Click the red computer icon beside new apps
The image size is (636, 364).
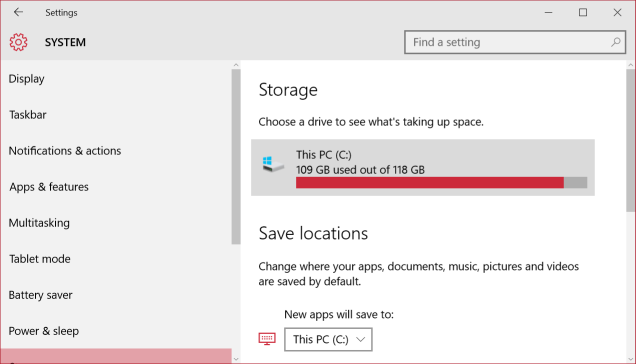pos(267,339)
